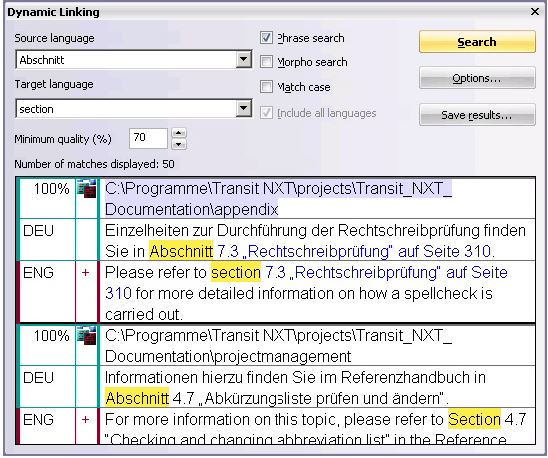
Task: Click the Minimum quality input field
Action: [149, 138]
